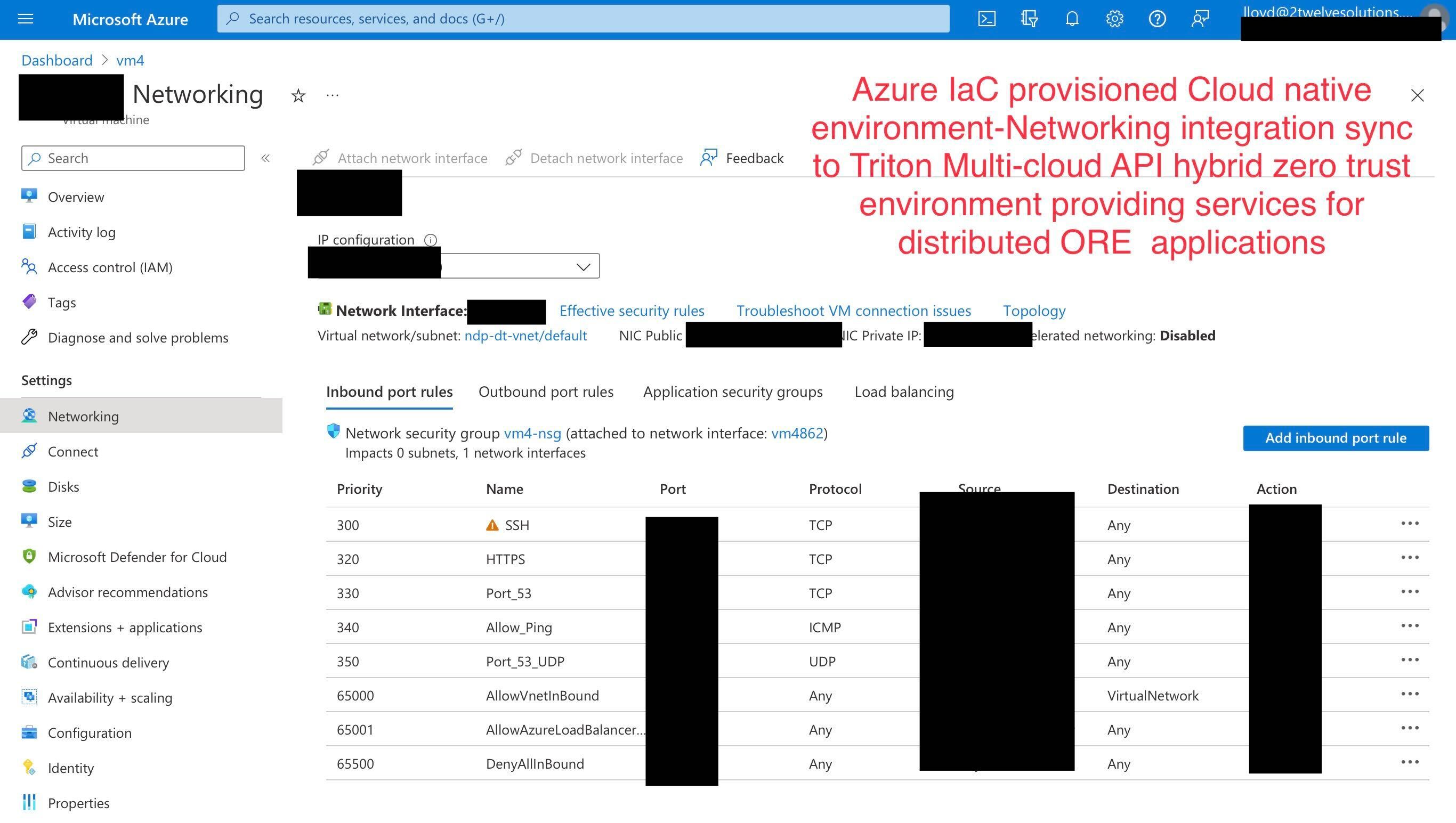Open Cloud Shell icon in header
1456x823 pixels.
pyautogui.click(x=986, y=19)
